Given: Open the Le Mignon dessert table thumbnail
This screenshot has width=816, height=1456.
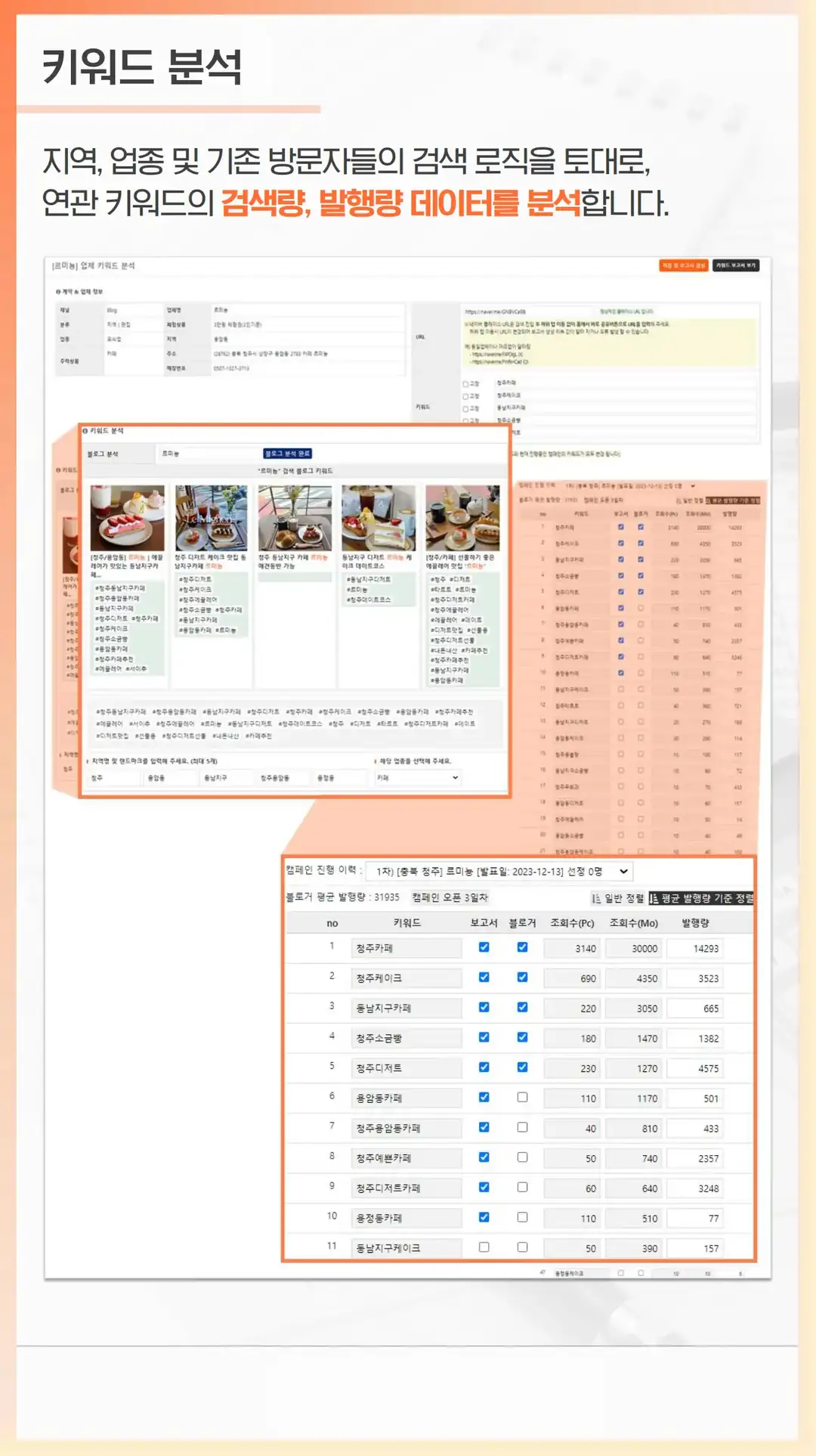Looking at the screenshot, I should (211, 518).
